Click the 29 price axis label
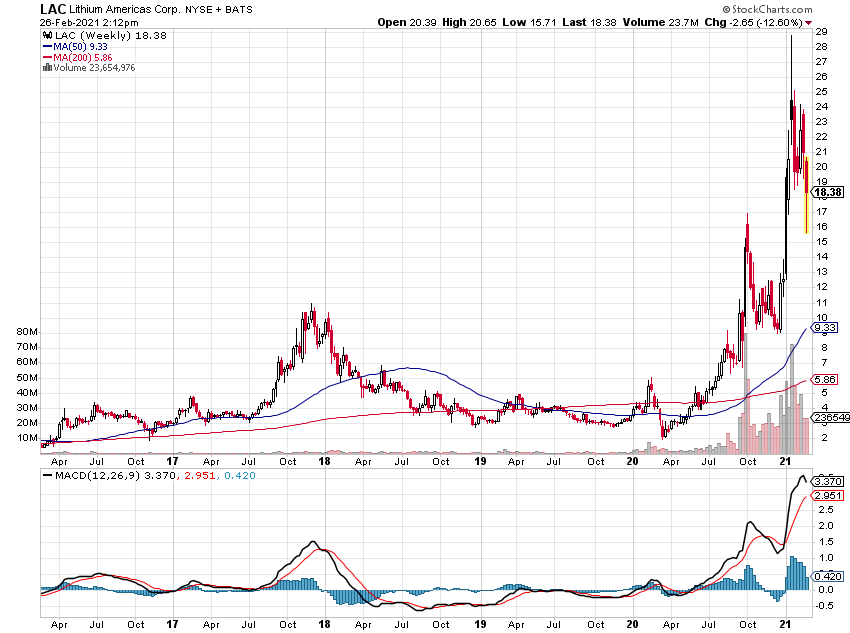 (x=821, y=31)
